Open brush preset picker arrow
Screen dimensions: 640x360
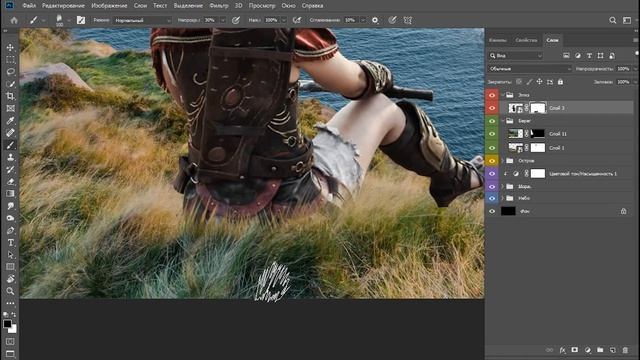tap(69, 20)
